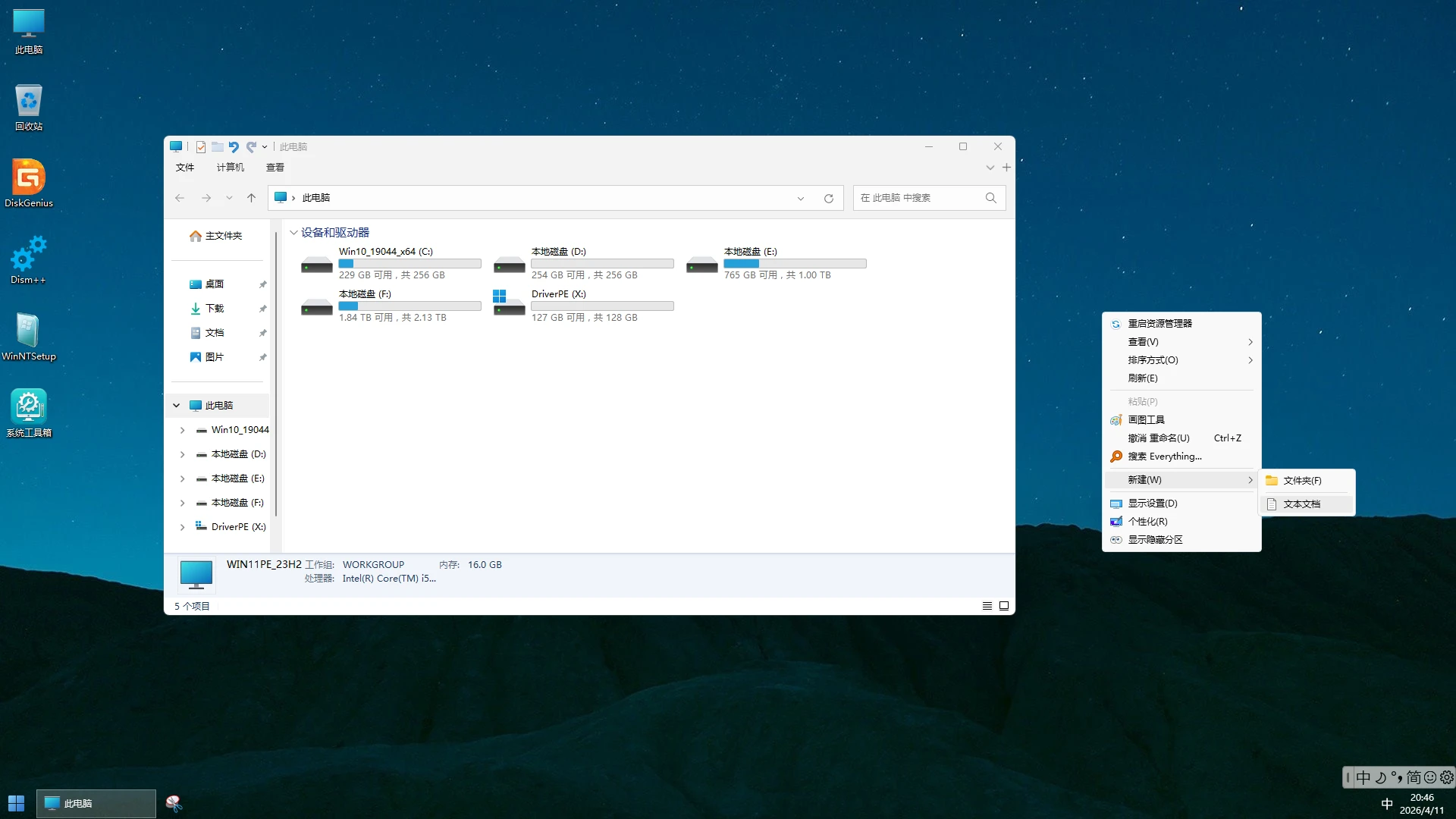The height and width of the screenshot is (819, 1456).
Task: Create new 文本文档 from submenu
Action: point(1307,504)
